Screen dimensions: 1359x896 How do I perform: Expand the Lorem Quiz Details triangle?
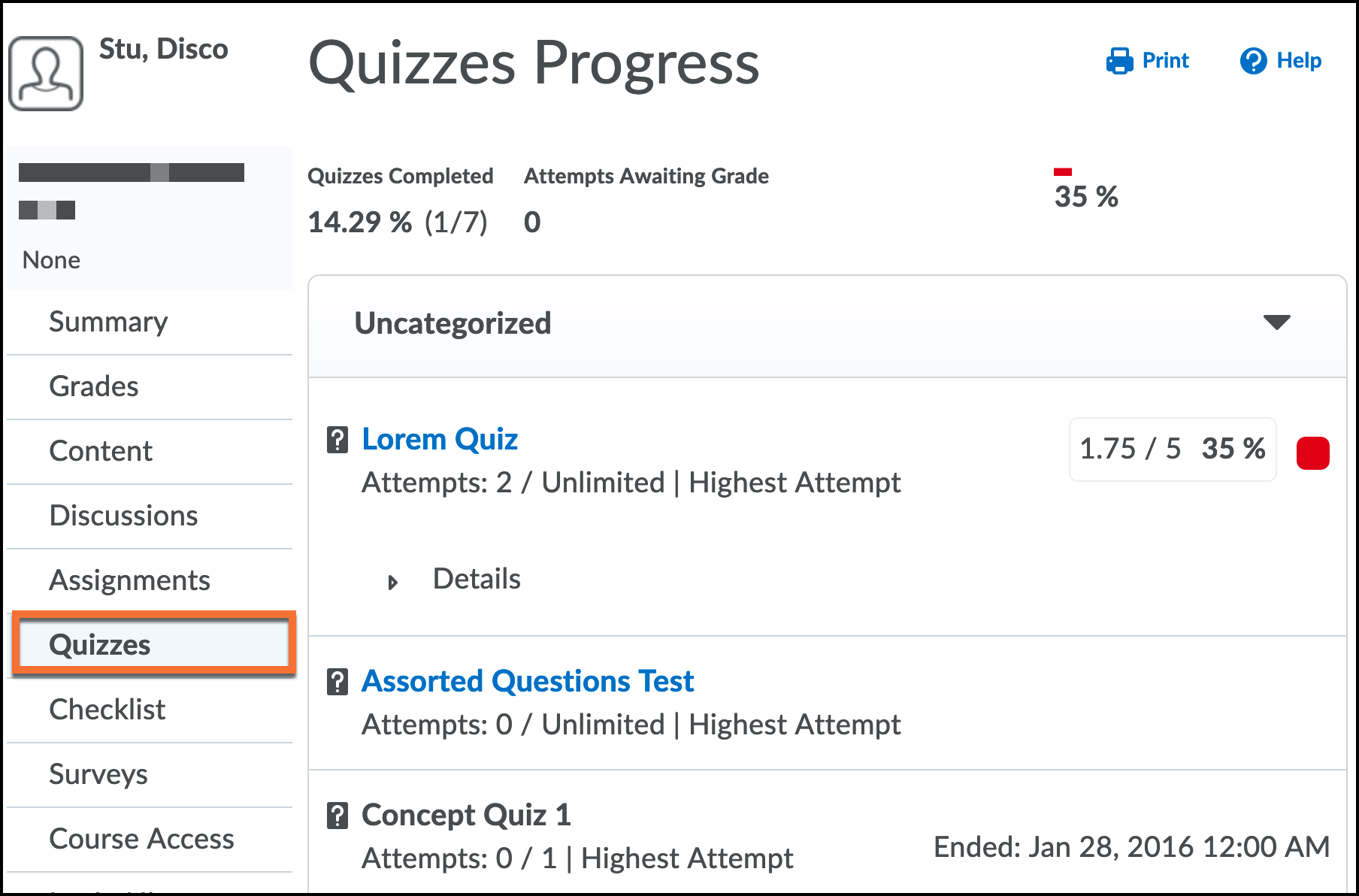392,582
